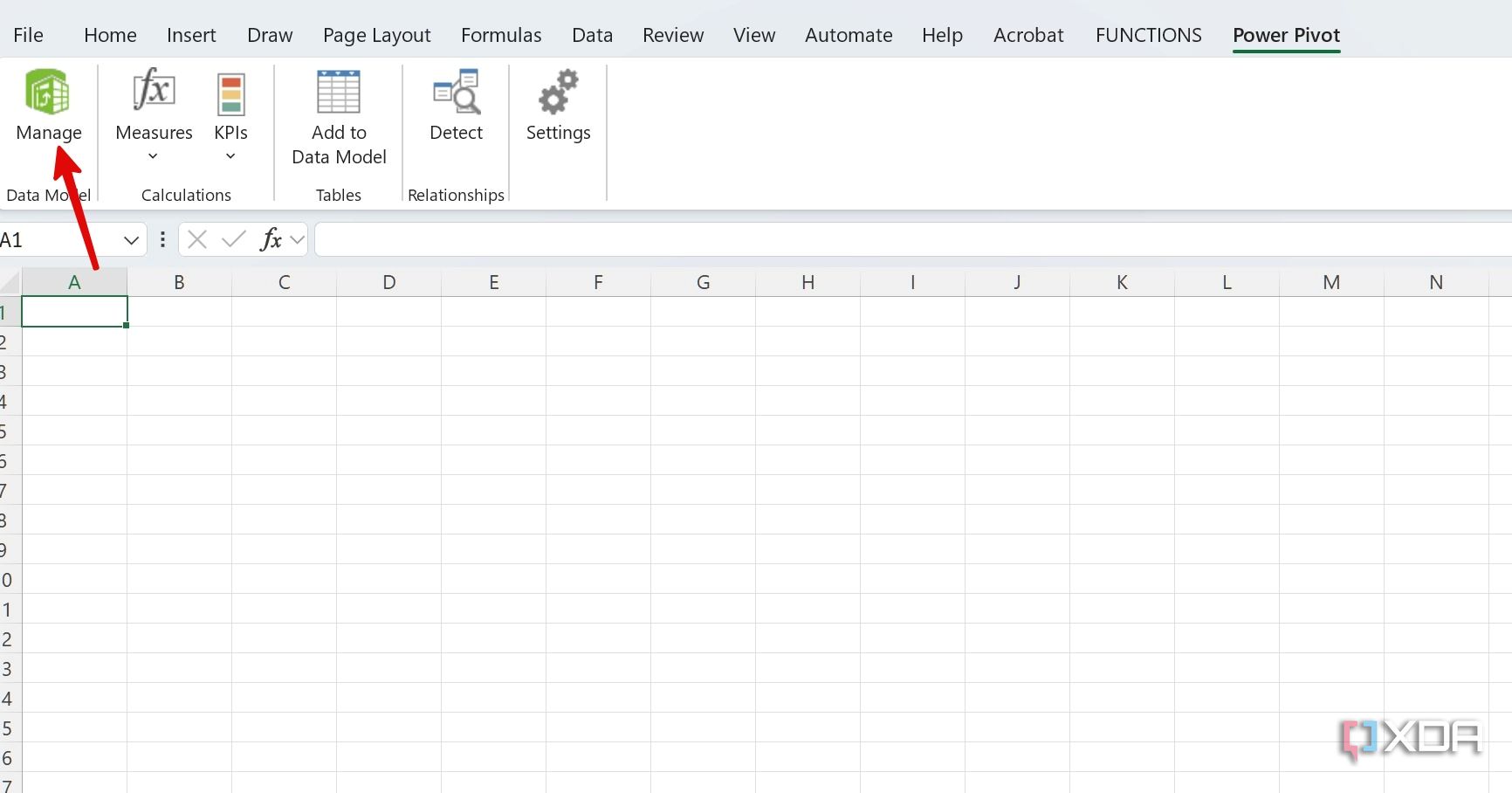
Task: Open the Name Box dropdown
Action: click(132, 238)
